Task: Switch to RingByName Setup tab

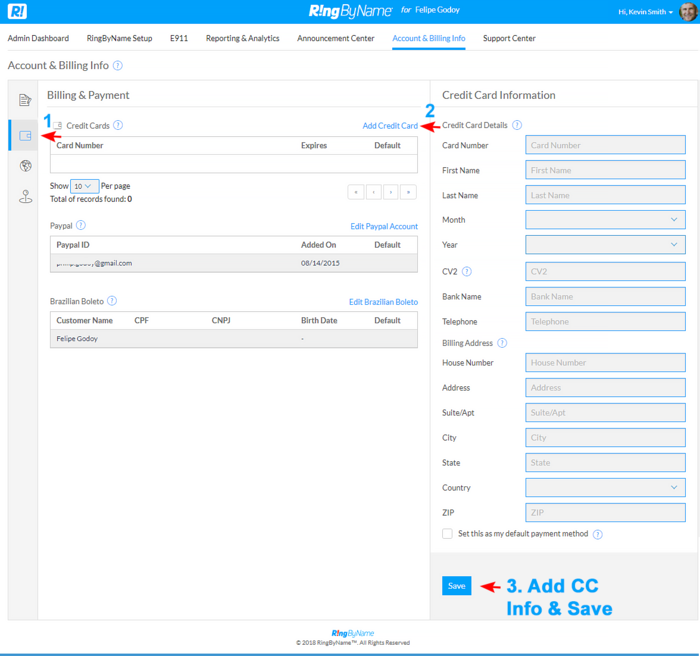Action: 120,38
